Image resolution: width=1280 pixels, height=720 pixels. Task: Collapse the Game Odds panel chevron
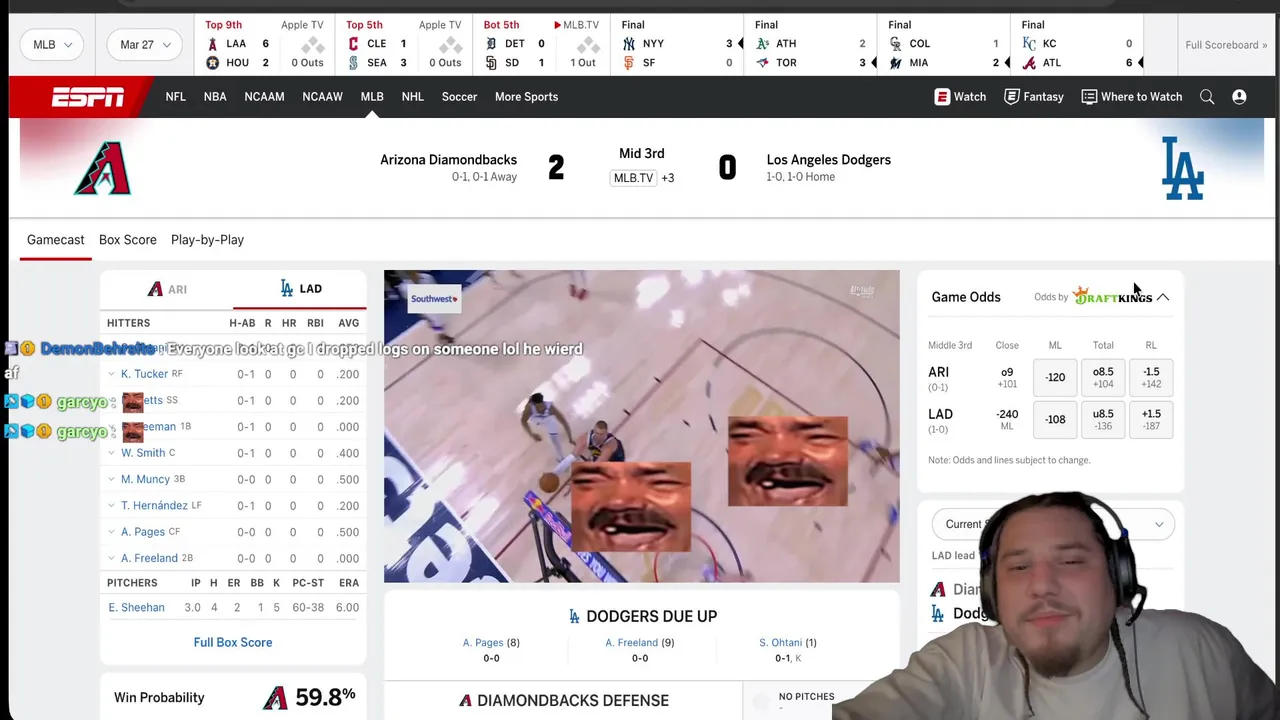[1163, 297]
